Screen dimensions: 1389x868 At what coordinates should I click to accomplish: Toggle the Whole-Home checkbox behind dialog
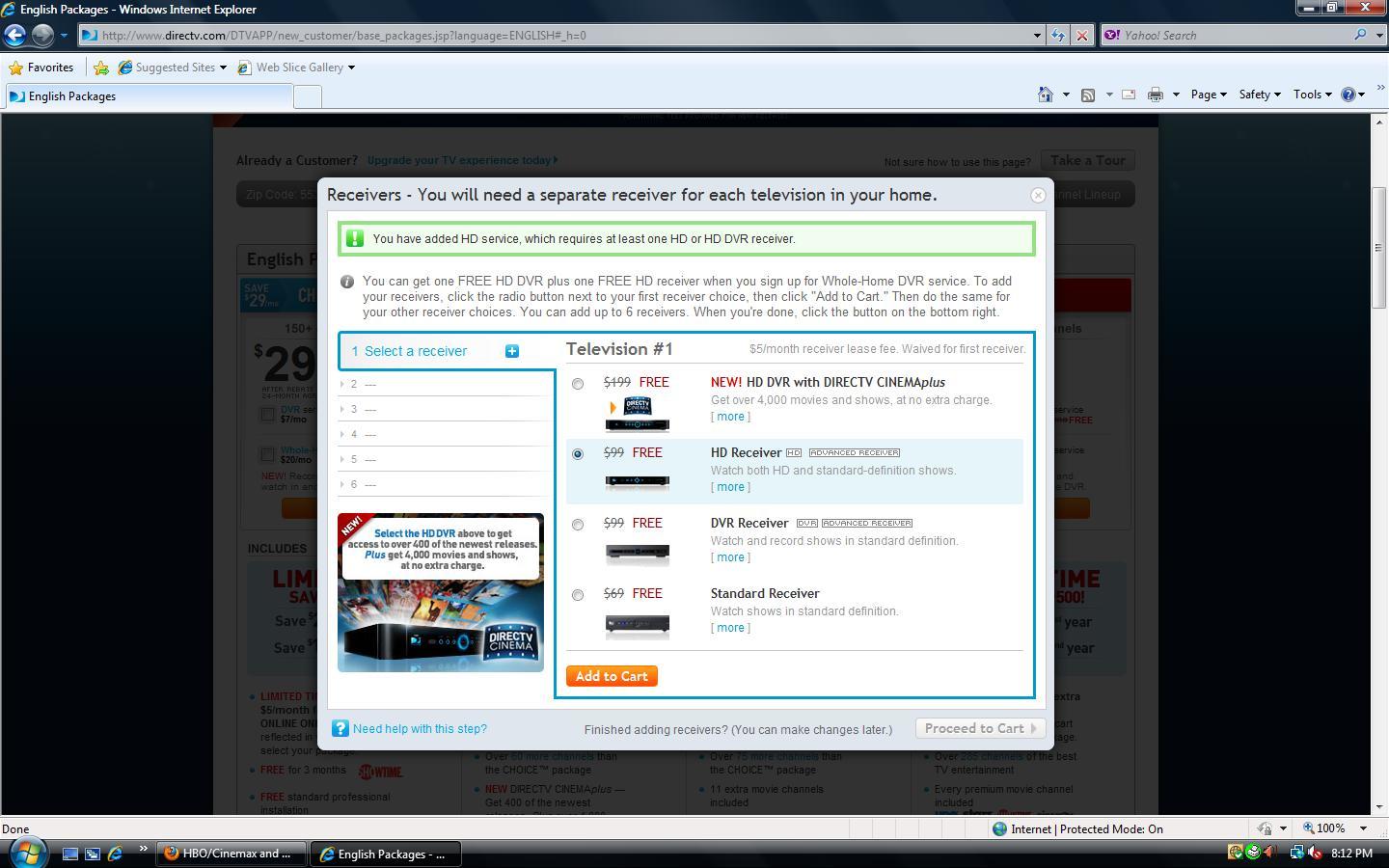click(x=267, y=454)
